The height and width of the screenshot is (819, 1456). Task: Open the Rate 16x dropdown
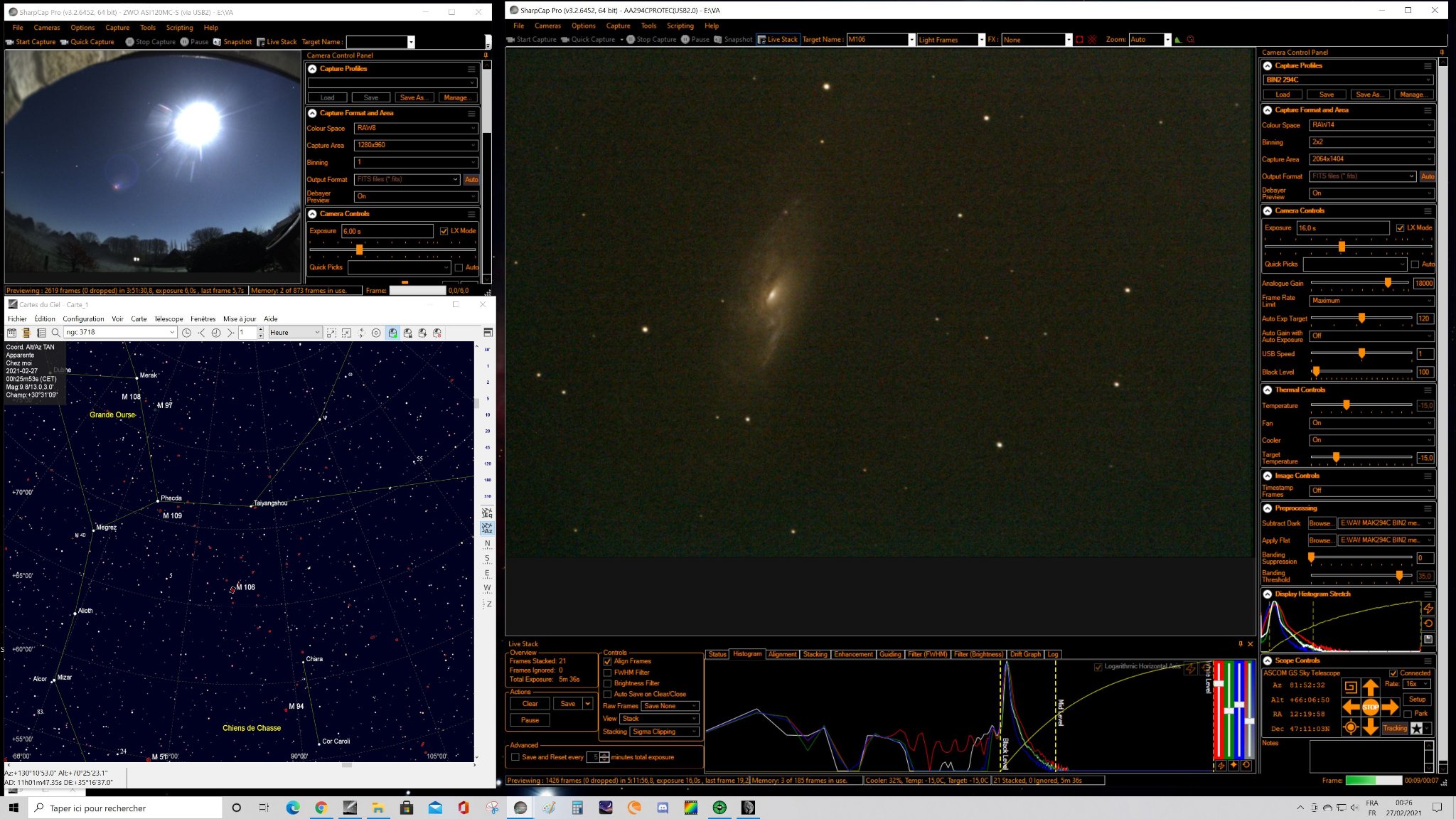[1417, 684]
